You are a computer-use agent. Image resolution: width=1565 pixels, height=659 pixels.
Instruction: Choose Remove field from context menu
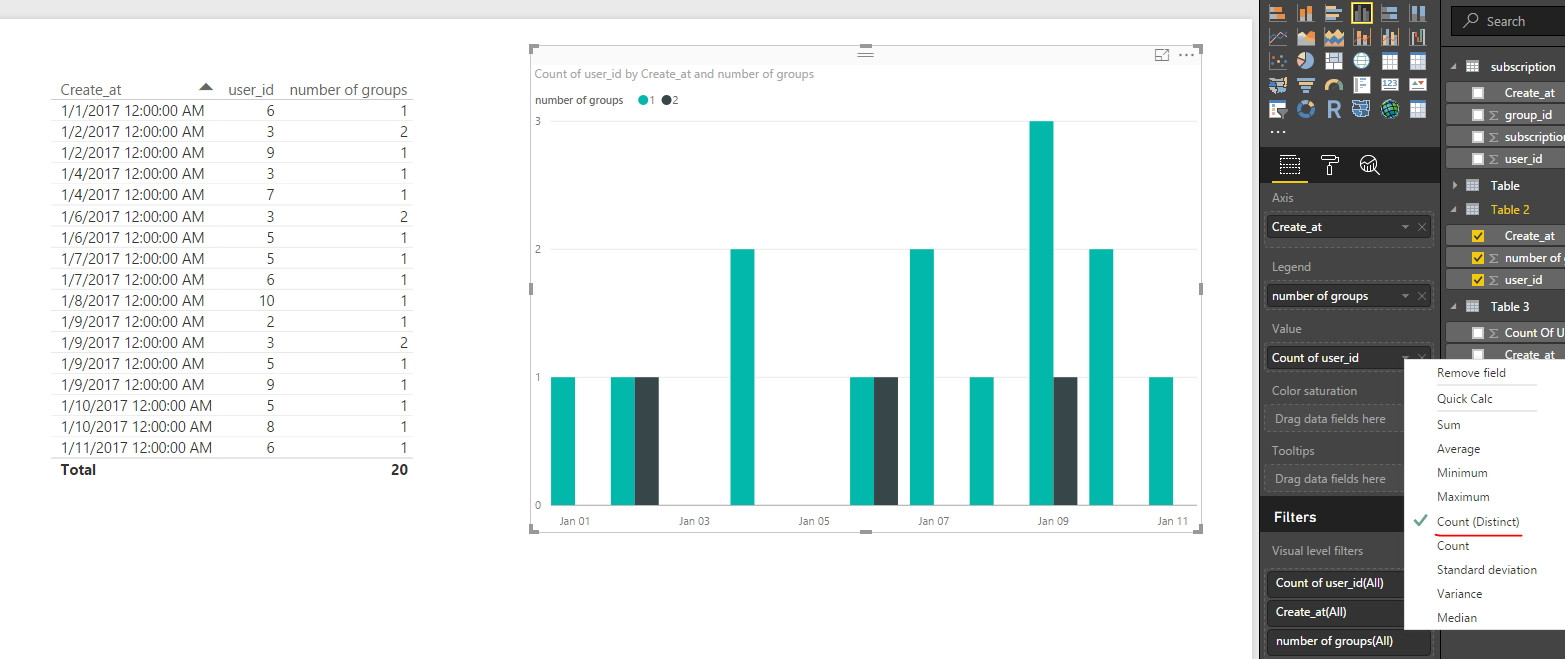[x=1471, y=373]
